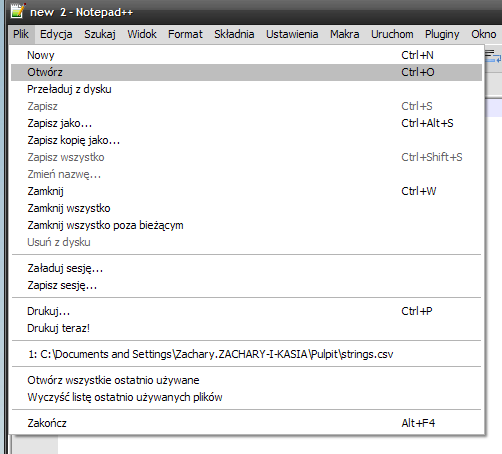Open the Składnia menu

[234, 34]
